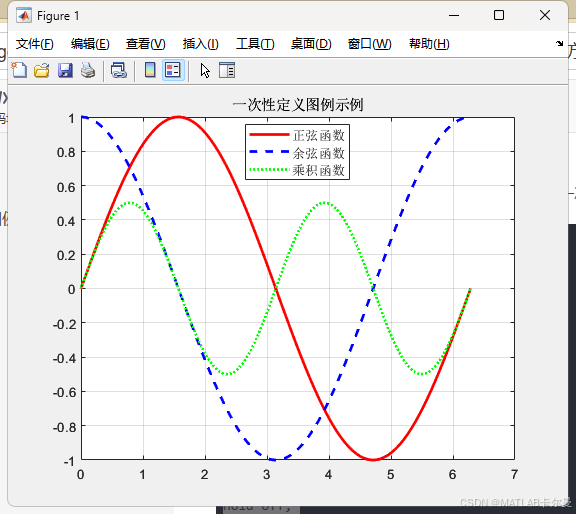
Task: Click the green dotted sample in legend
Action: click(x=269, y=169)
